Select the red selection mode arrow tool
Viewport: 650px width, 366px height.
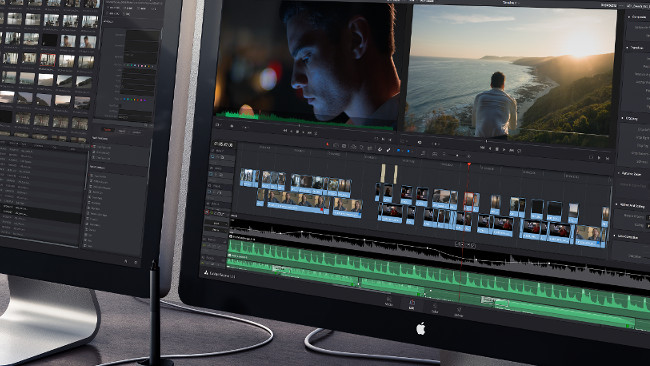[327, 144]
